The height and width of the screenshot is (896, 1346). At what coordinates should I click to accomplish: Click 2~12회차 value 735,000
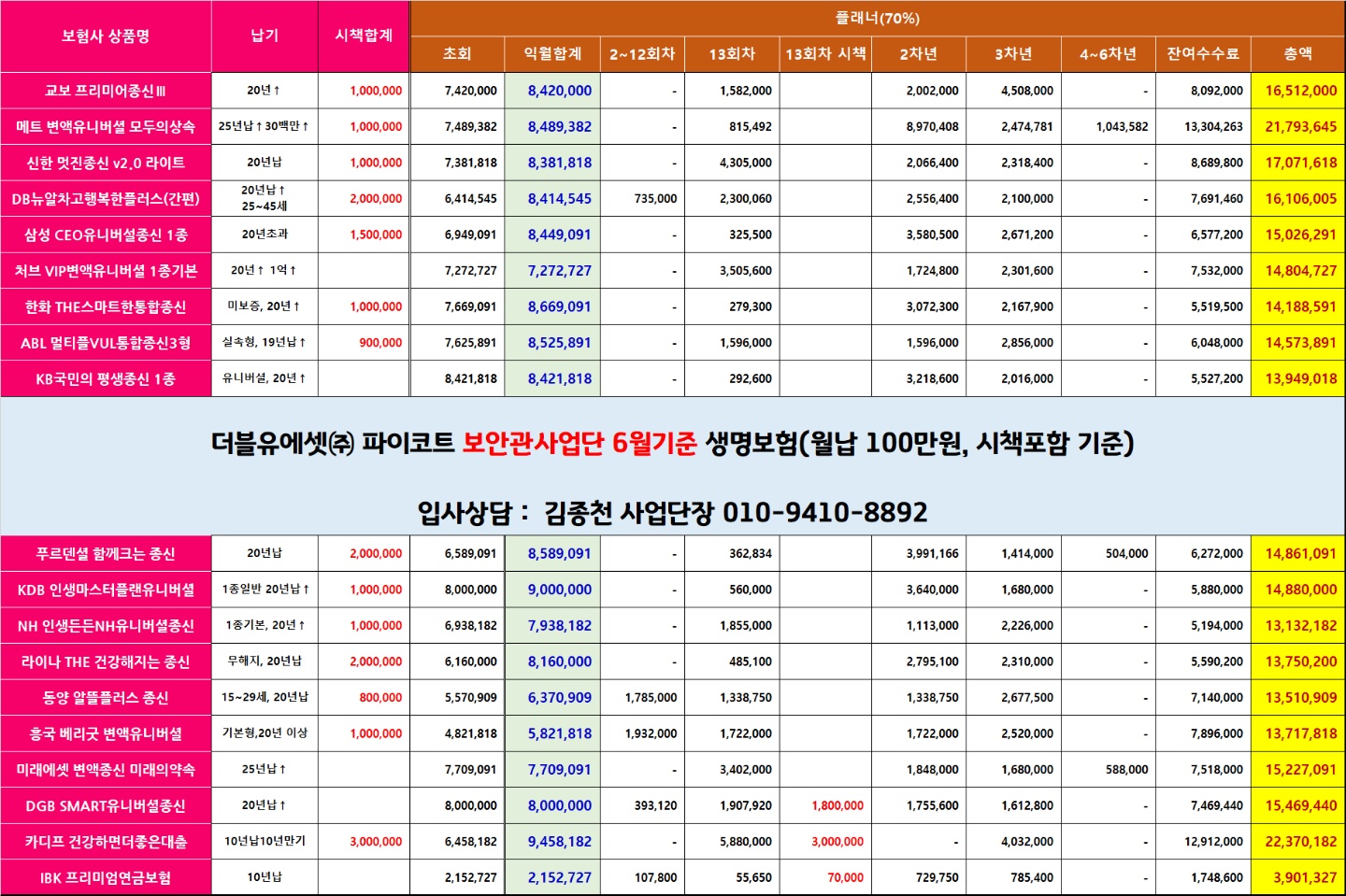(x=655, y=198)
